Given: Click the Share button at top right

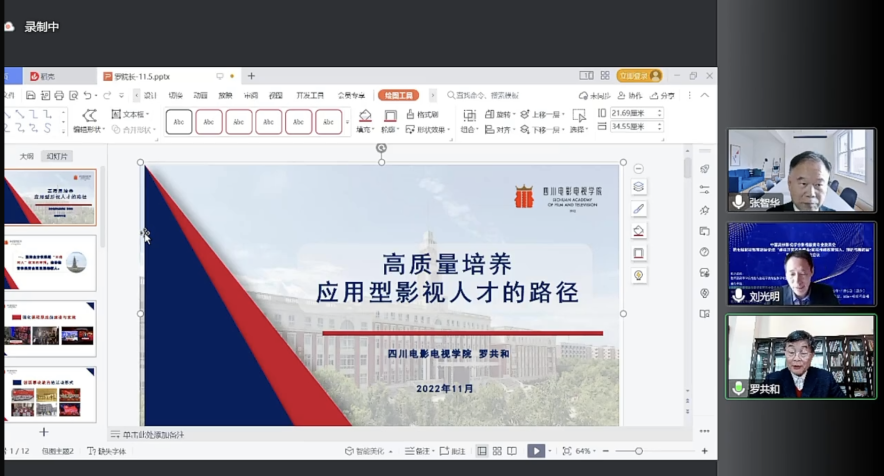Looking at the screenshot, I should tap(662, 96).
